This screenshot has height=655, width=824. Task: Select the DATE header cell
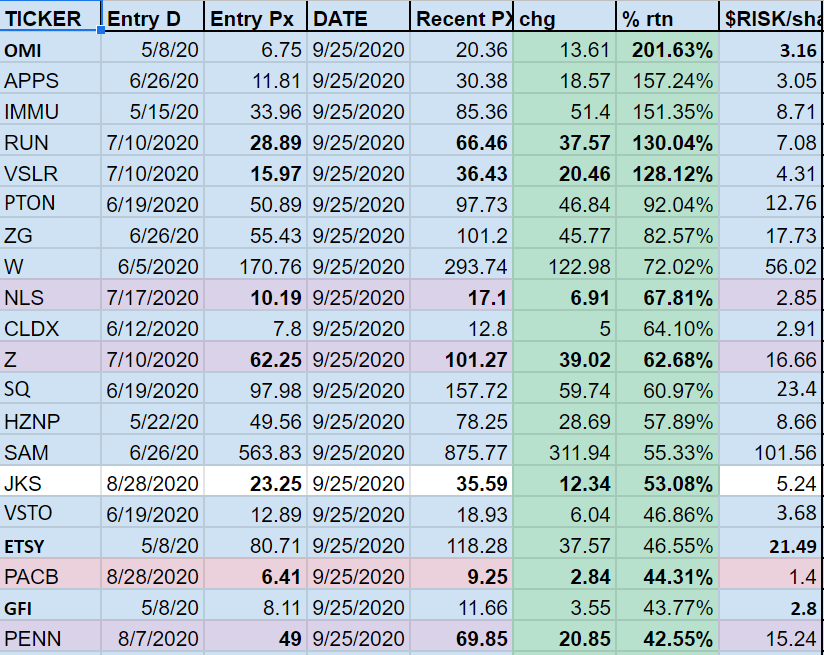click(x=358, y=16)
